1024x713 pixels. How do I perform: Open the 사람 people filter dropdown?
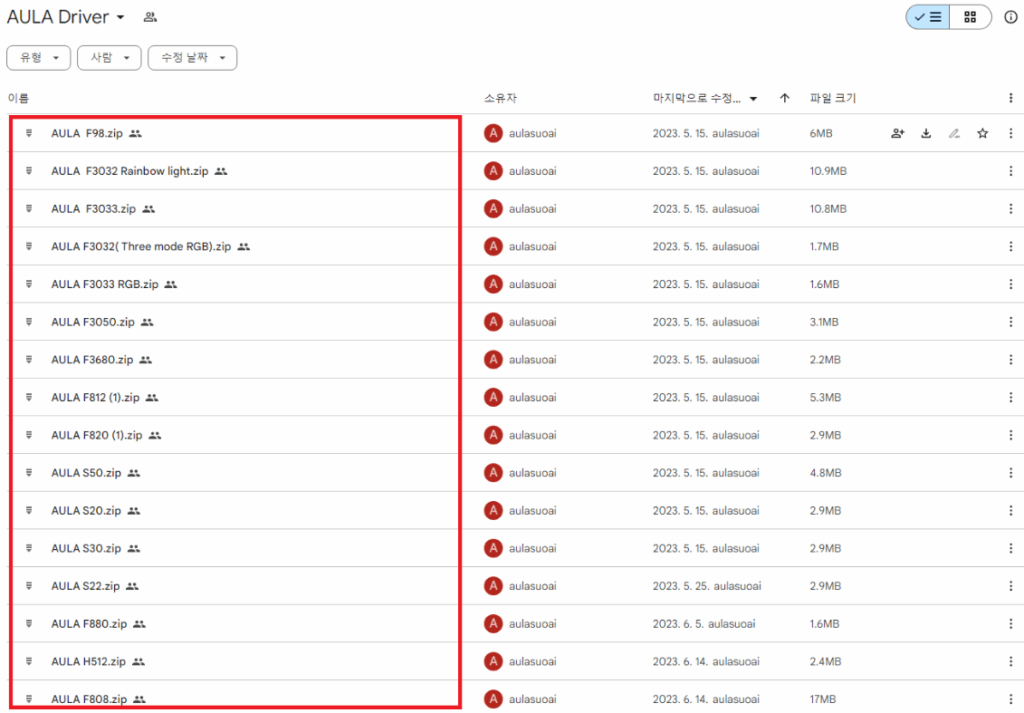click(x=109, y=57)
